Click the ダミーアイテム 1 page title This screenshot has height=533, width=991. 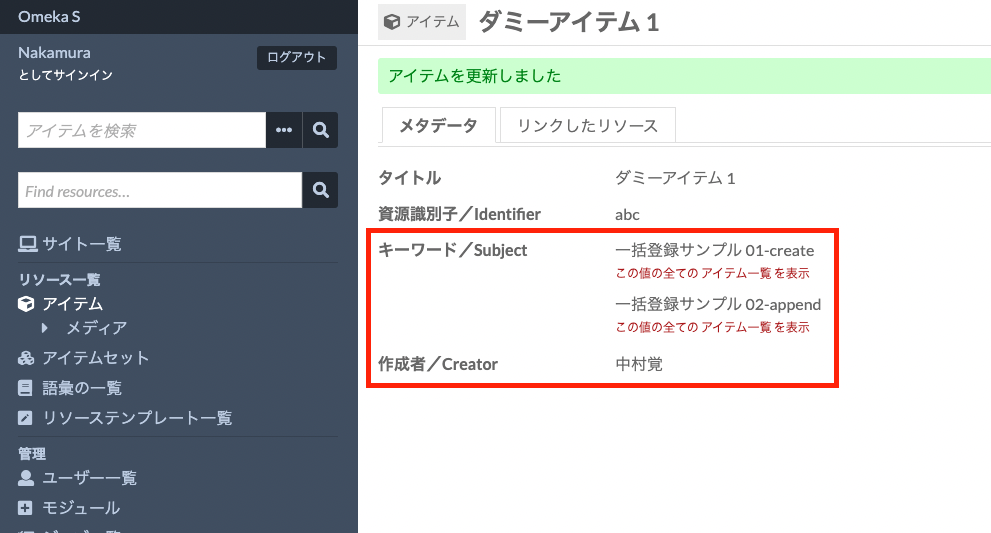(x=569, y=22)
